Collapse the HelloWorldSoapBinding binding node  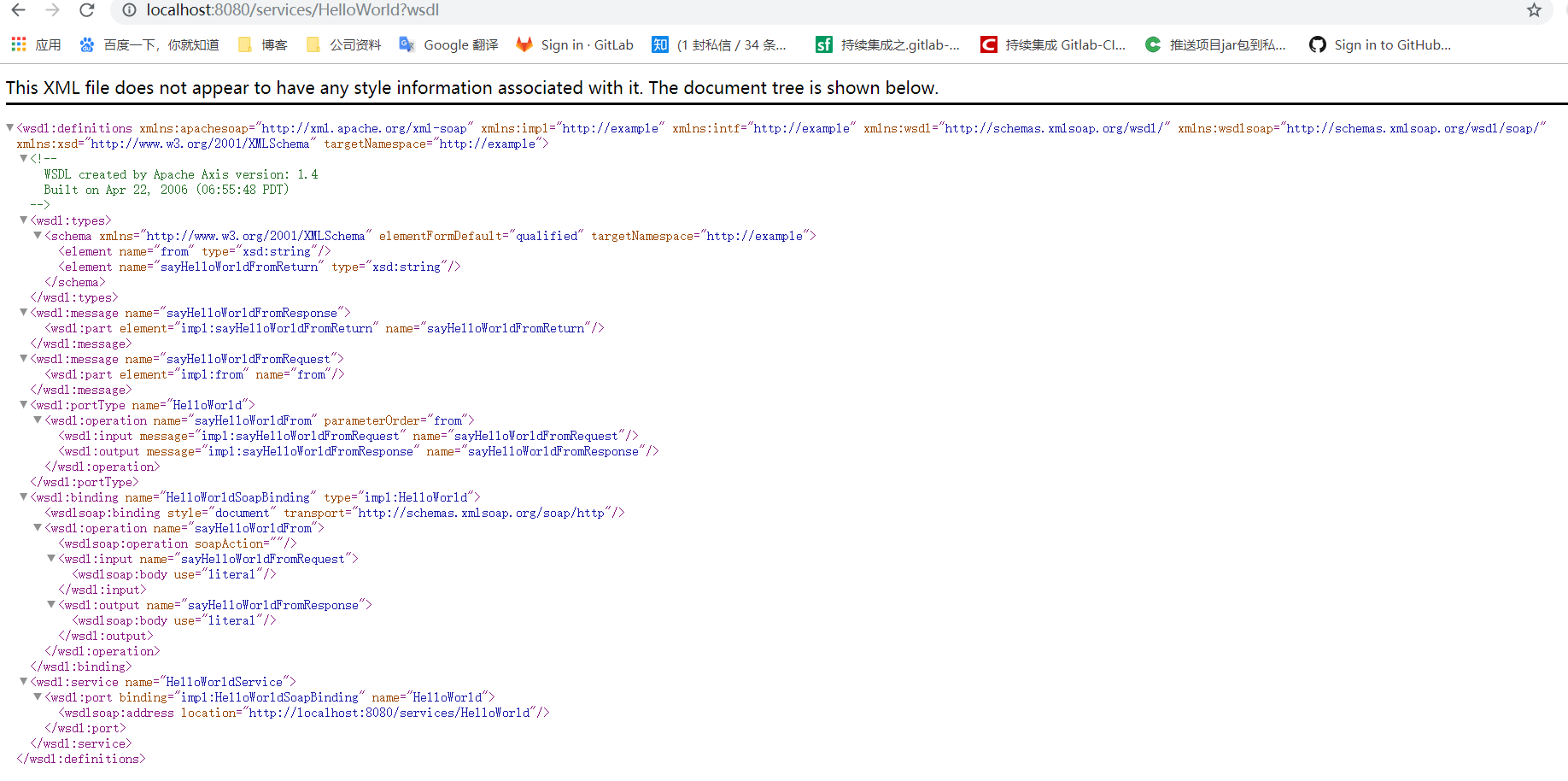[x=24, y=496]
